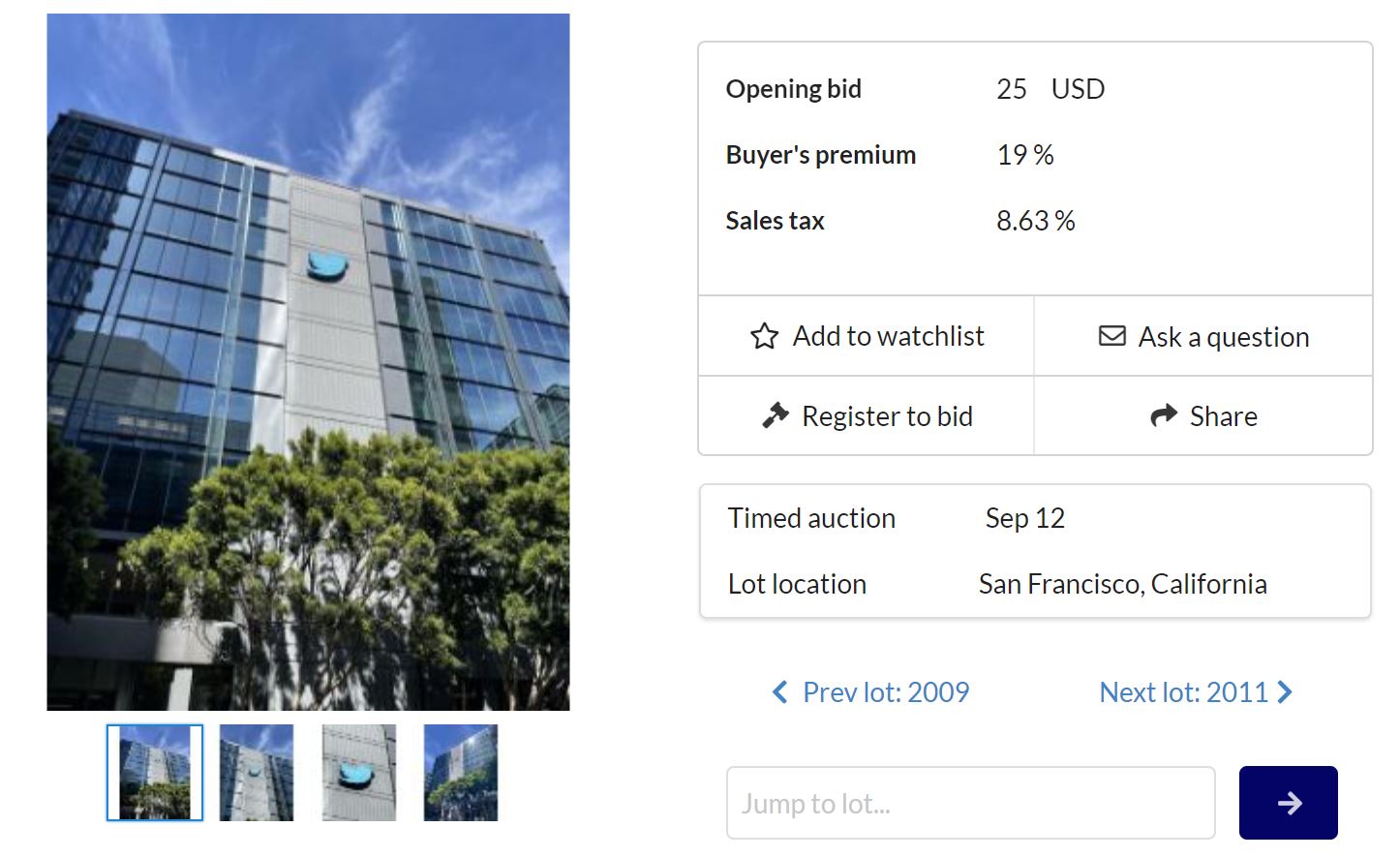Click the envelope icon for questions
Screen dimensions: 1400x858
pyautogui.click(x=1112, y=336)
